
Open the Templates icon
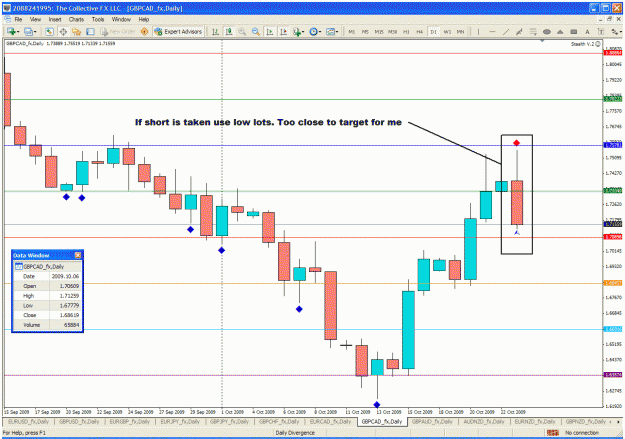pos(330,31)
